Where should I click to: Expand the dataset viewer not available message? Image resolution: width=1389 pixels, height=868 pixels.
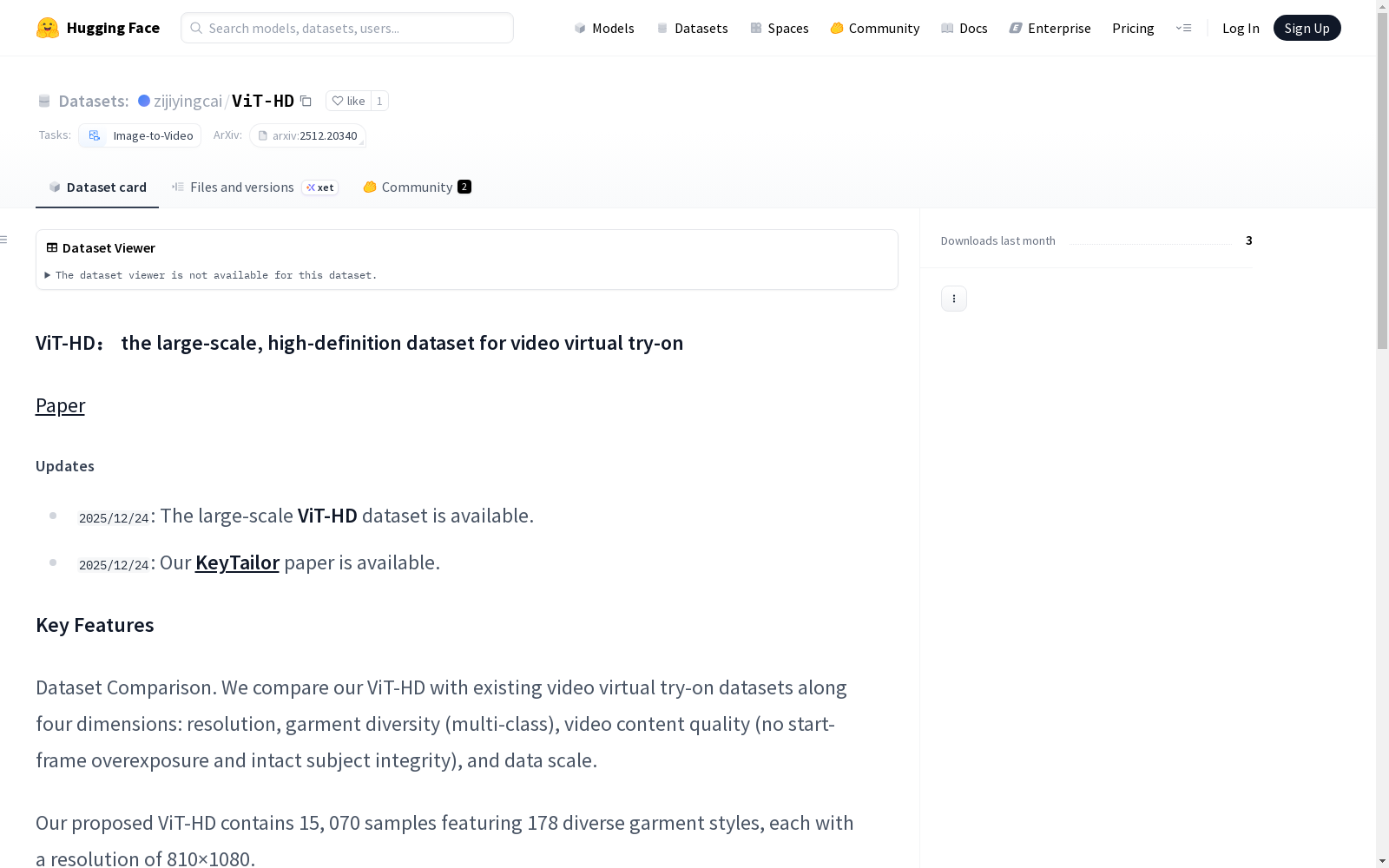tap(211, 275)
